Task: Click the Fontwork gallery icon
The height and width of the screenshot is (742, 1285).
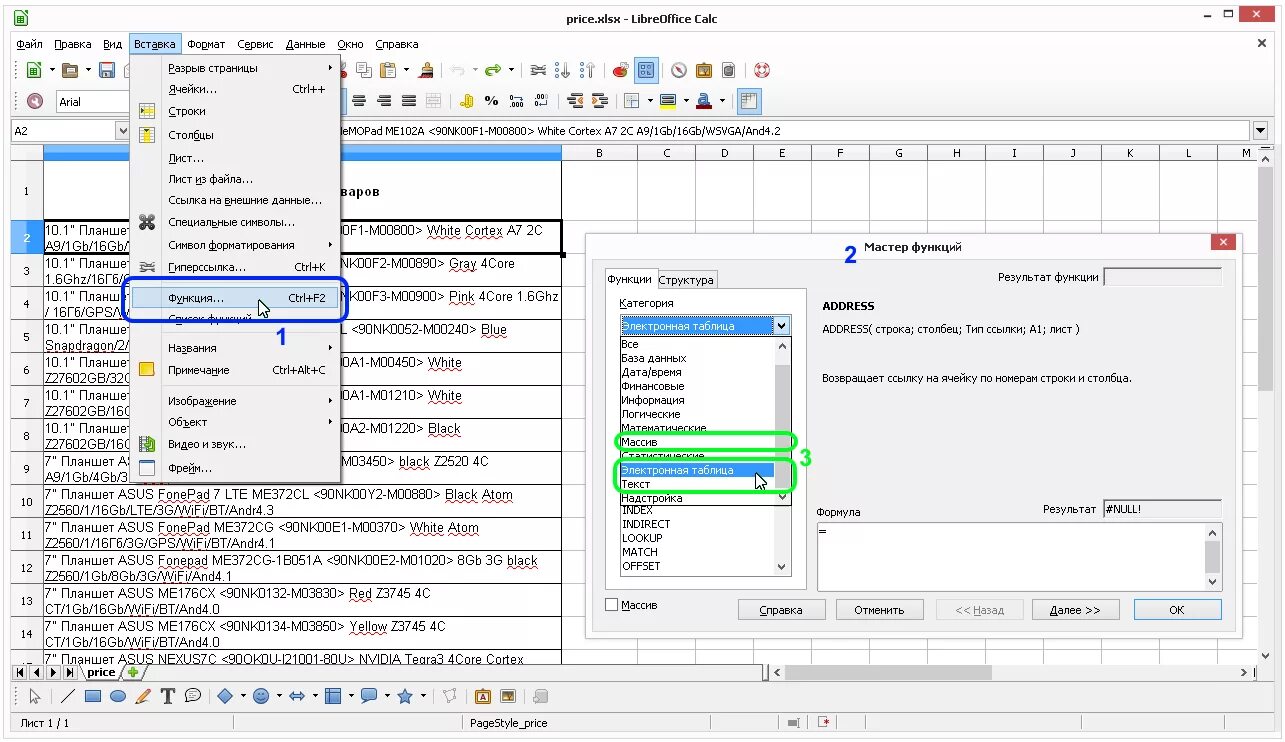Action: point(483,696)
